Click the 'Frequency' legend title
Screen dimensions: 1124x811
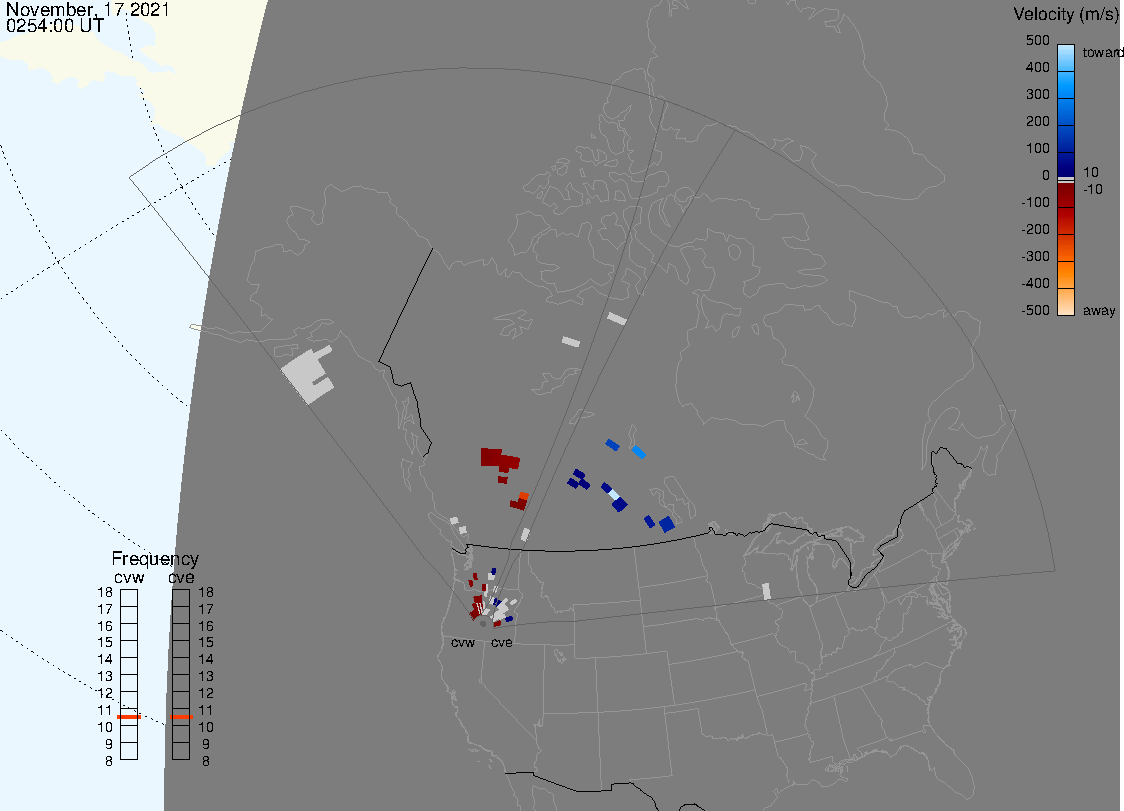(x=155, y=559)
